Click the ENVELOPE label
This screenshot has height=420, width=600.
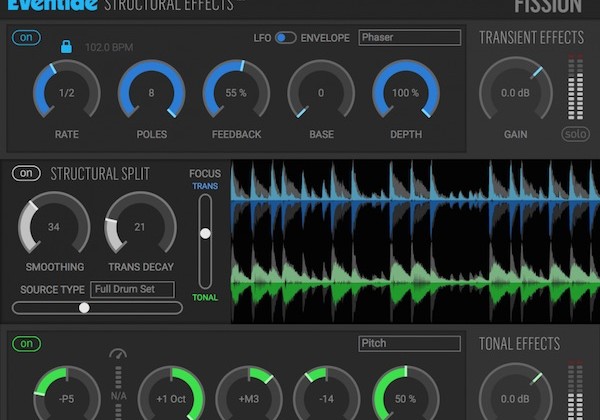click(x=325, y=38)
